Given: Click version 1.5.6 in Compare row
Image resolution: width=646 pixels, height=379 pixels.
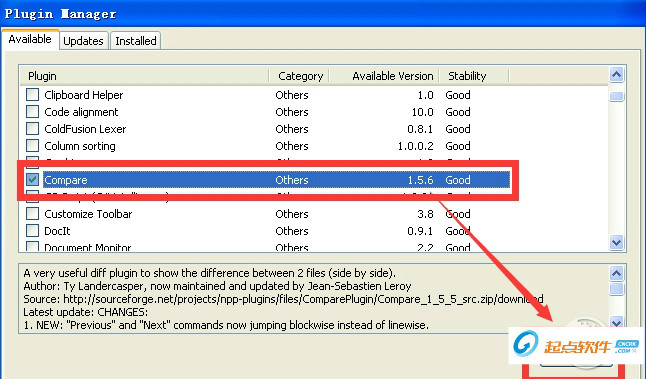Looking at the screenshot, I should coord(420,180).
